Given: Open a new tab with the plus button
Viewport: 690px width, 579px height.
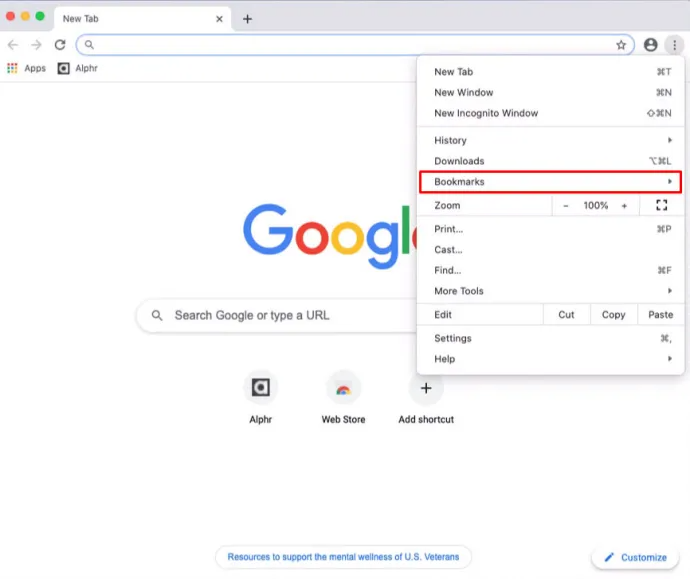Looking at the screenshot, I should pyautogui.click(x=247, y=19).
